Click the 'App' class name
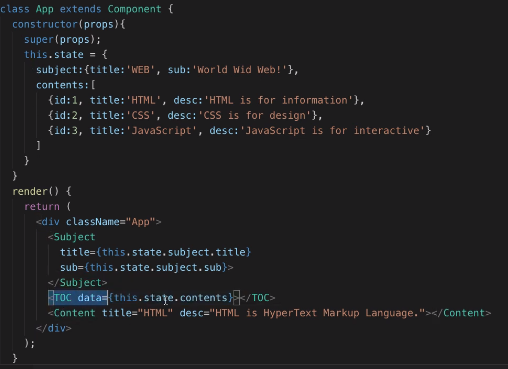This screenshot has width=508, height=369. pyautogui.click(x=45, y=9)
